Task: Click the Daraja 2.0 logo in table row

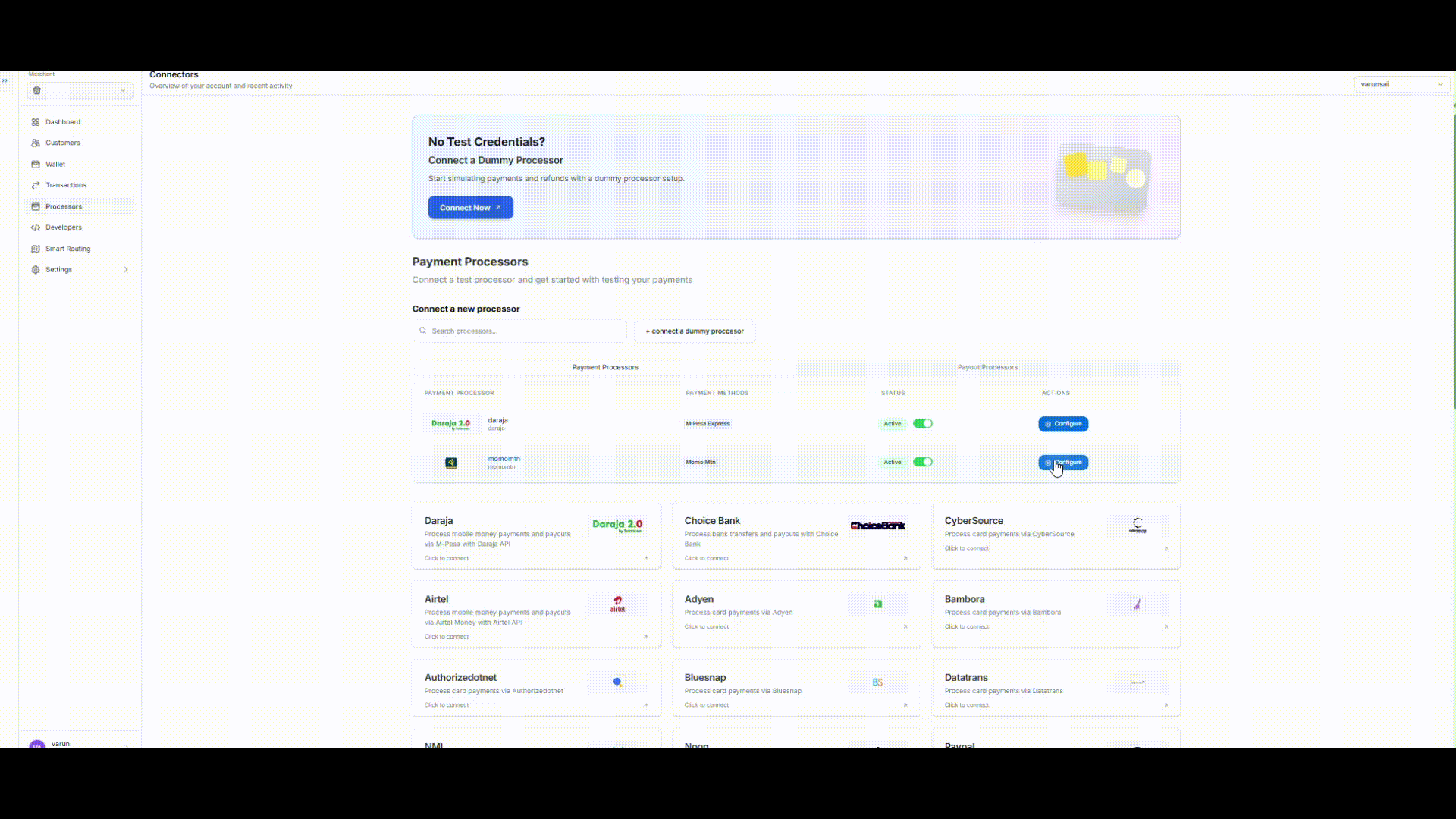Action: pyautogui.click(x=450, y=424)
